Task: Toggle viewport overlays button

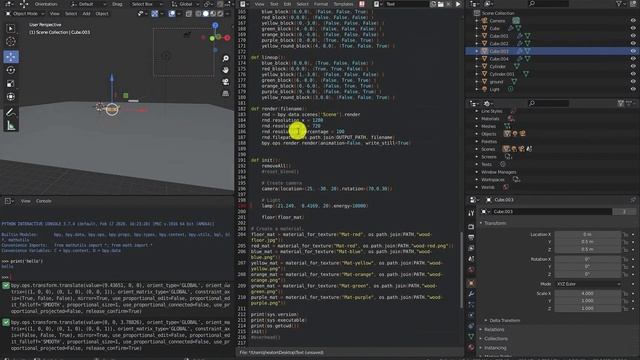Action: 172,13
